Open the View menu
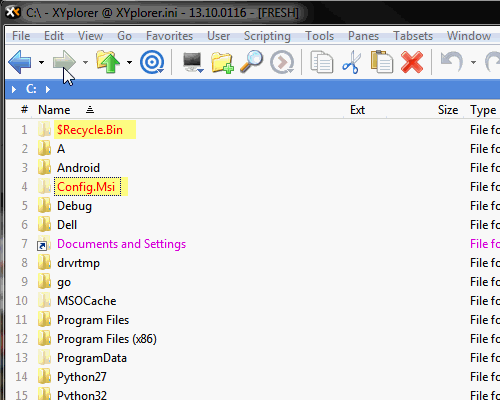This screenshot has width=500, height=400. tap(90, 36)
